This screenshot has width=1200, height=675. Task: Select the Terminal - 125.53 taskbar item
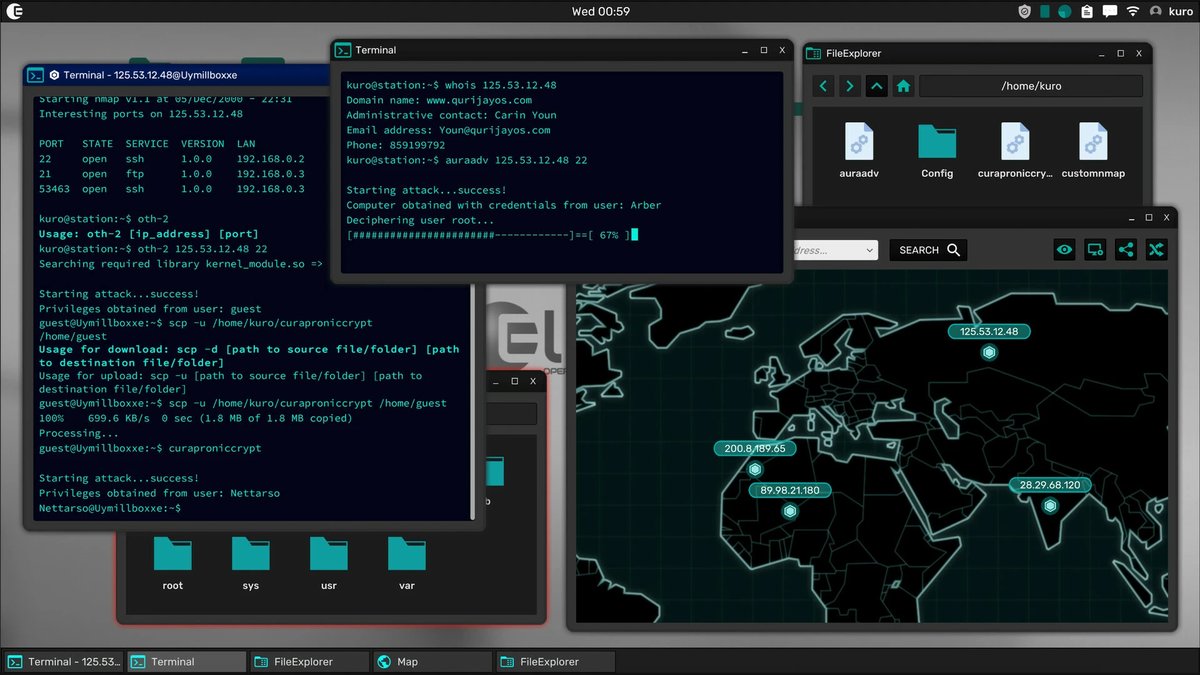tap(64, 661)
